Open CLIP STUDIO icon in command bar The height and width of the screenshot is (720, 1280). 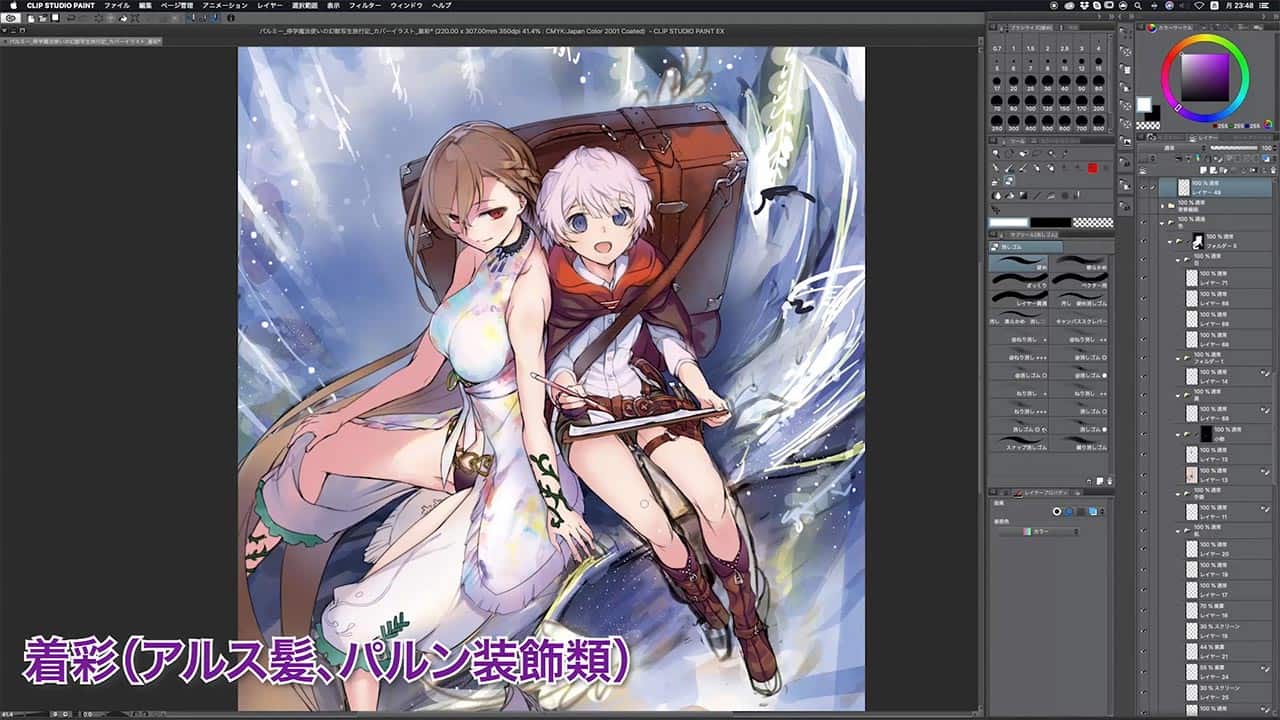point(12,17)
